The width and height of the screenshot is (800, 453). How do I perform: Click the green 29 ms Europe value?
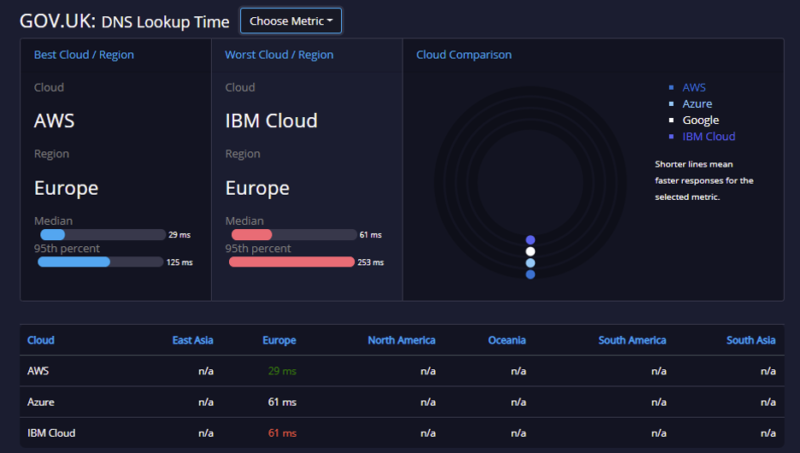(282, 371)
